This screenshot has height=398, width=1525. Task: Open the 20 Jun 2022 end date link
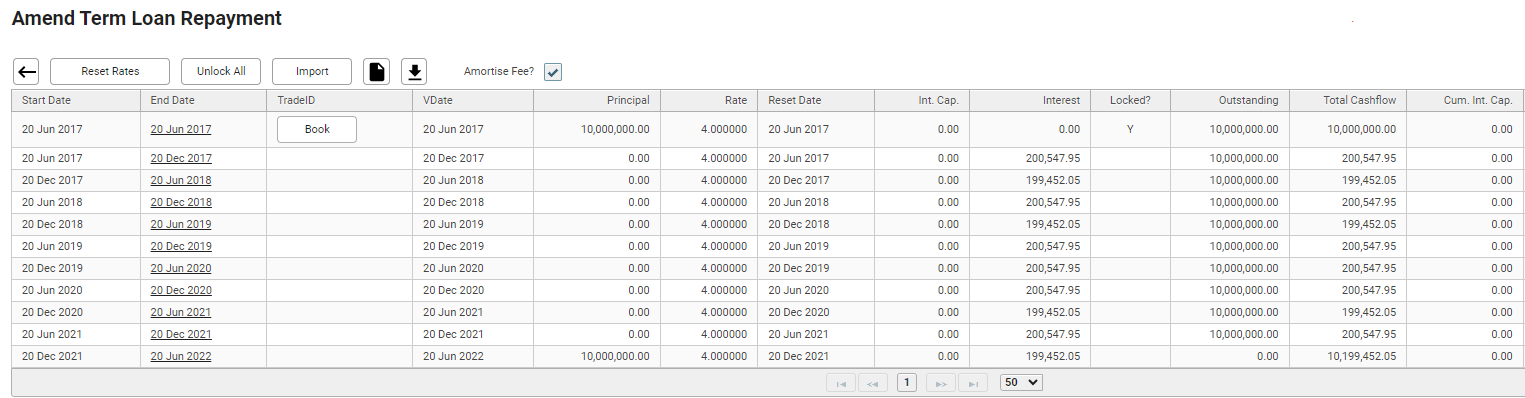[x=181, y=356]
